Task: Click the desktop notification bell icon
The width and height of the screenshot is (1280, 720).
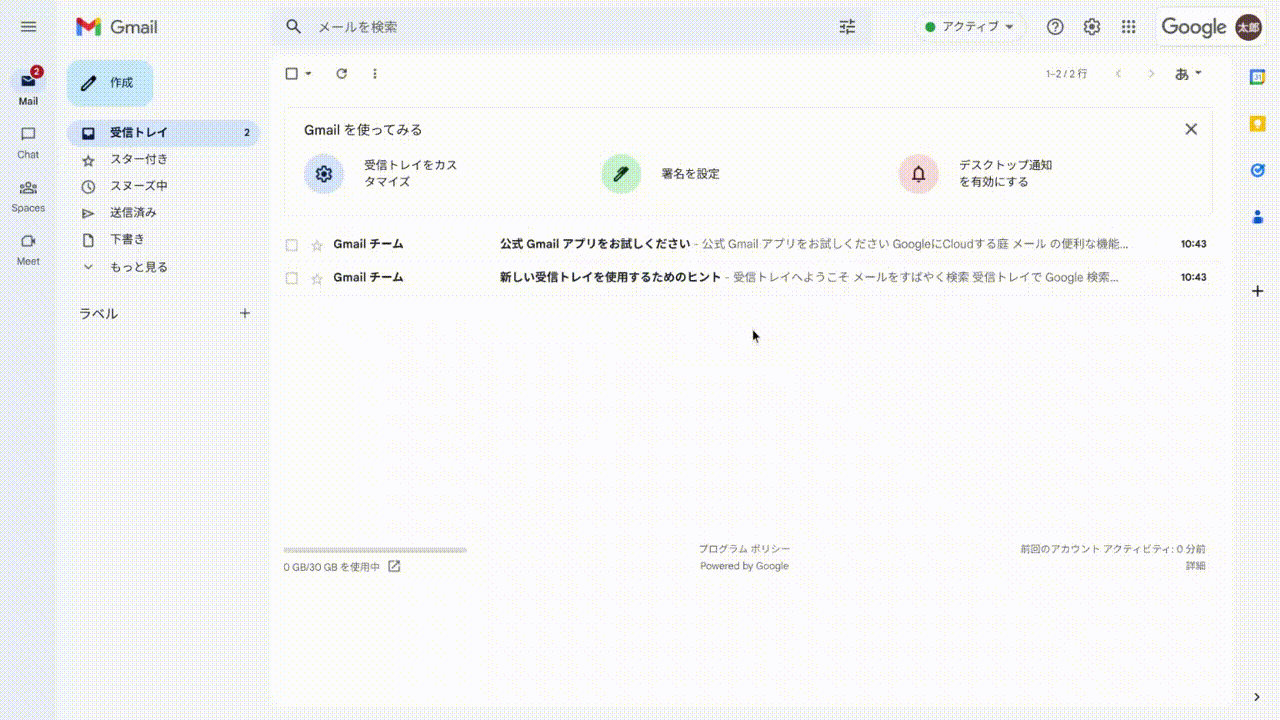Action: [x=918, y=174]
